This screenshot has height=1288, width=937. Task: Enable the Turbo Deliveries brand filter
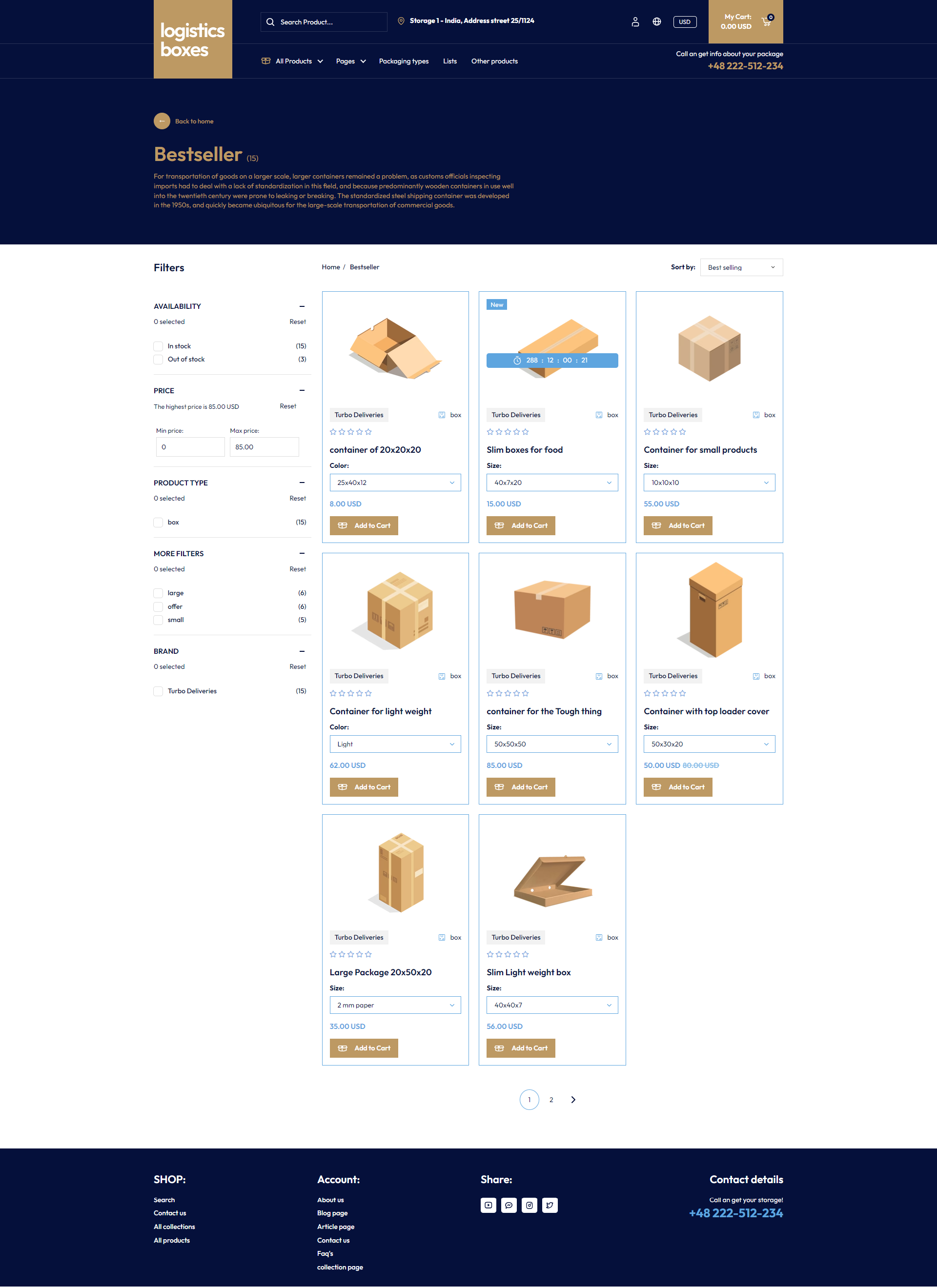point(158,691)
